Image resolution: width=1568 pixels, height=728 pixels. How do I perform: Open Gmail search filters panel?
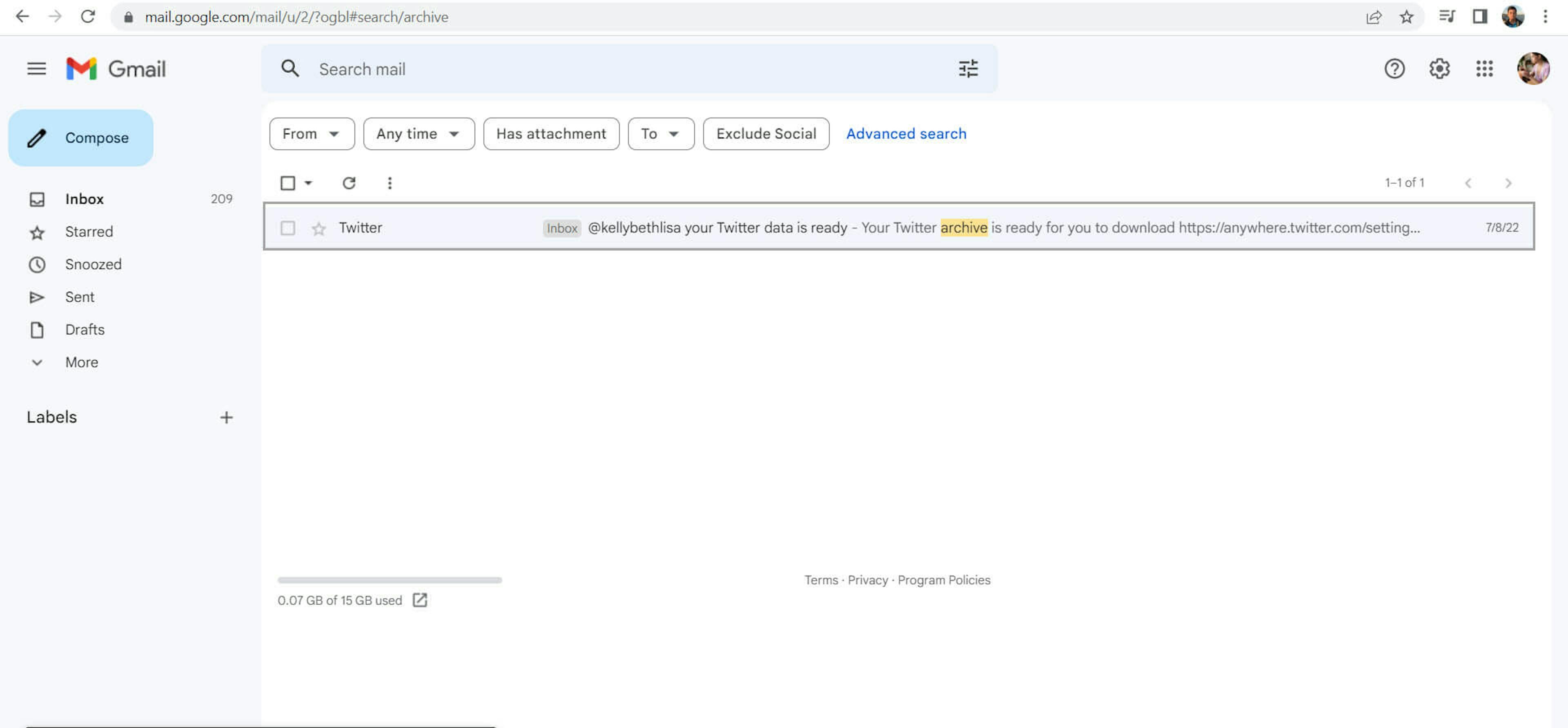tap(967, 68)
